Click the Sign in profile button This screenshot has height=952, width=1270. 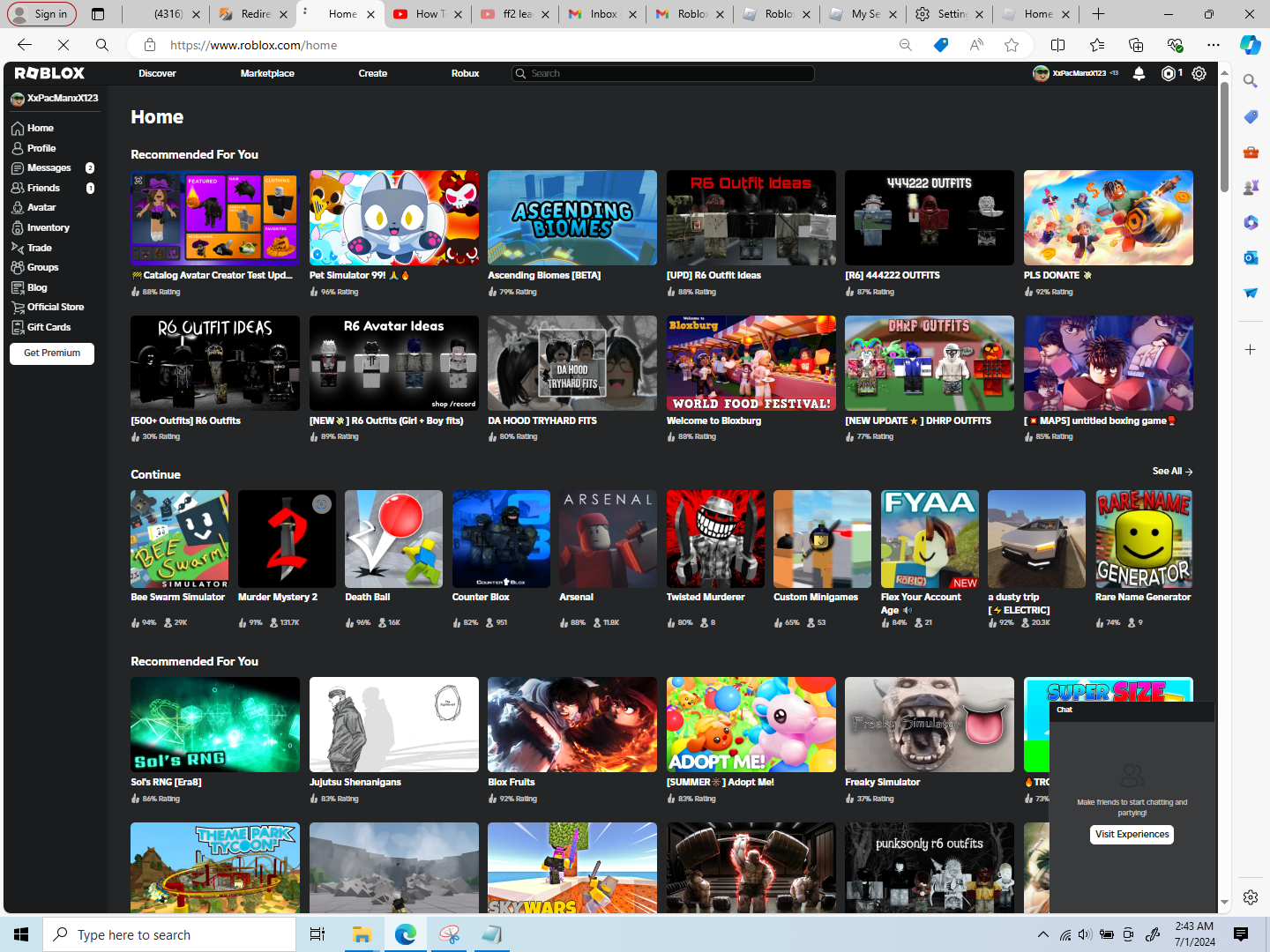pos(41,14)
